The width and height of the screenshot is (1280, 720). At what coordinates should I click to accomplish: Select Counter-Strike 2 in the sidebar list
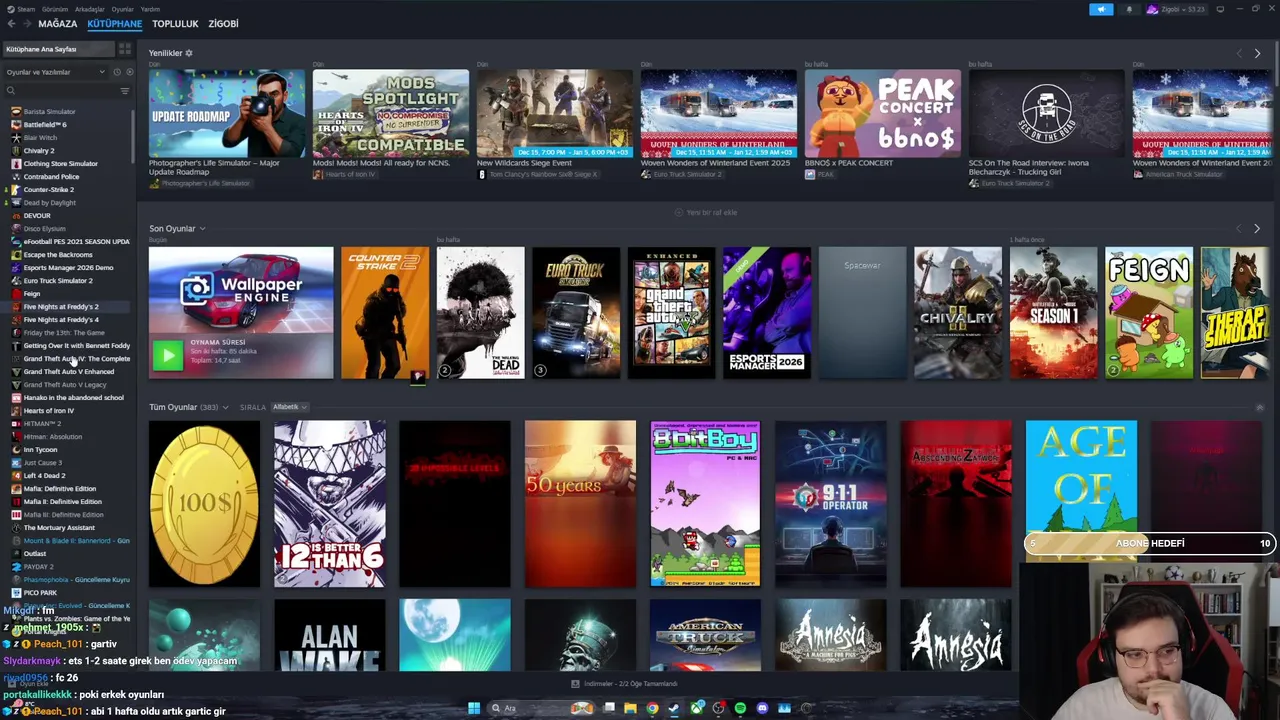[x=48, y=190]
